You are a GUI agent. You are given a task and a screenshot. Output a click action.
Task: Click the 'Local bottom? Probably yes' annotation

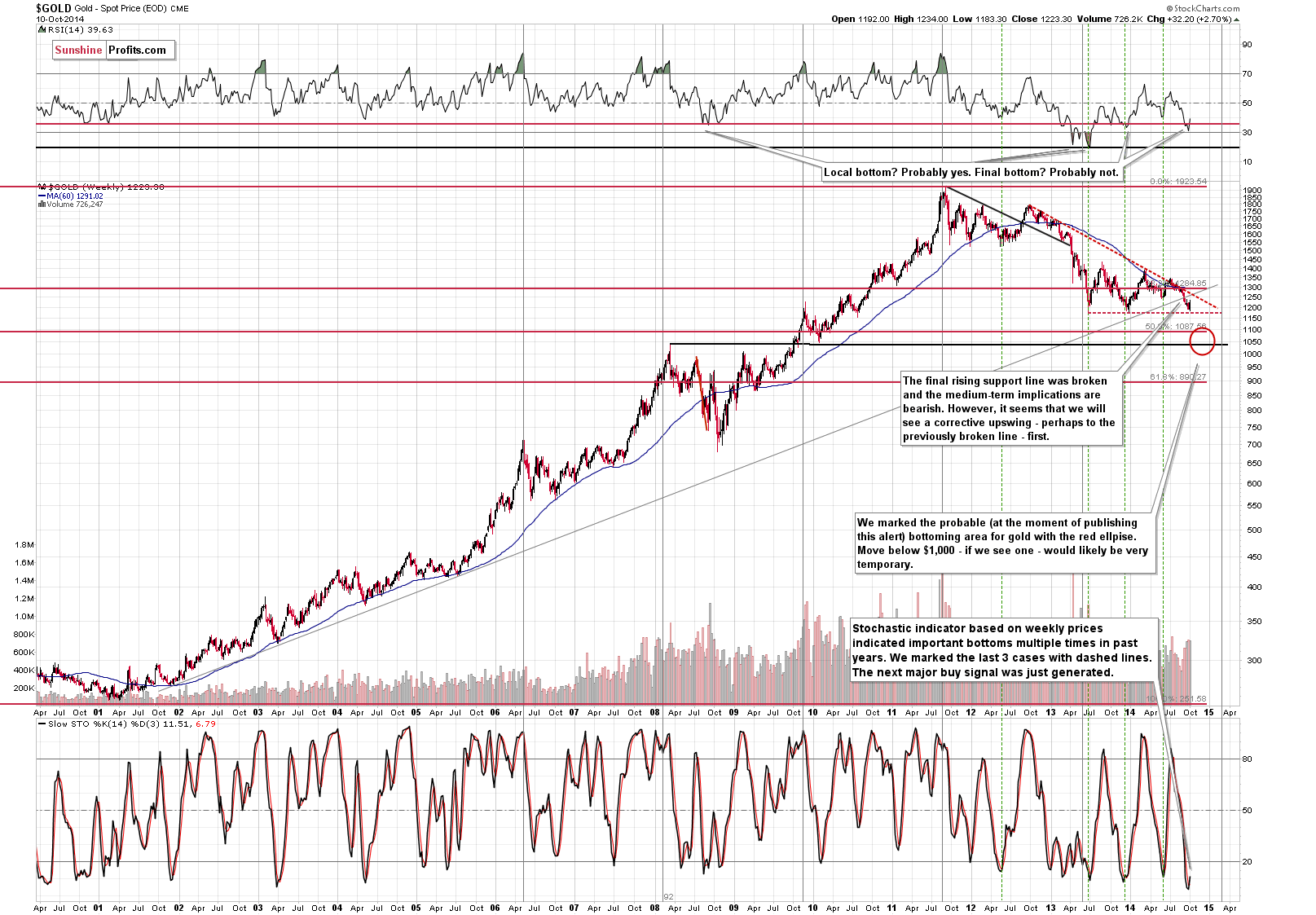pos(971,172)
